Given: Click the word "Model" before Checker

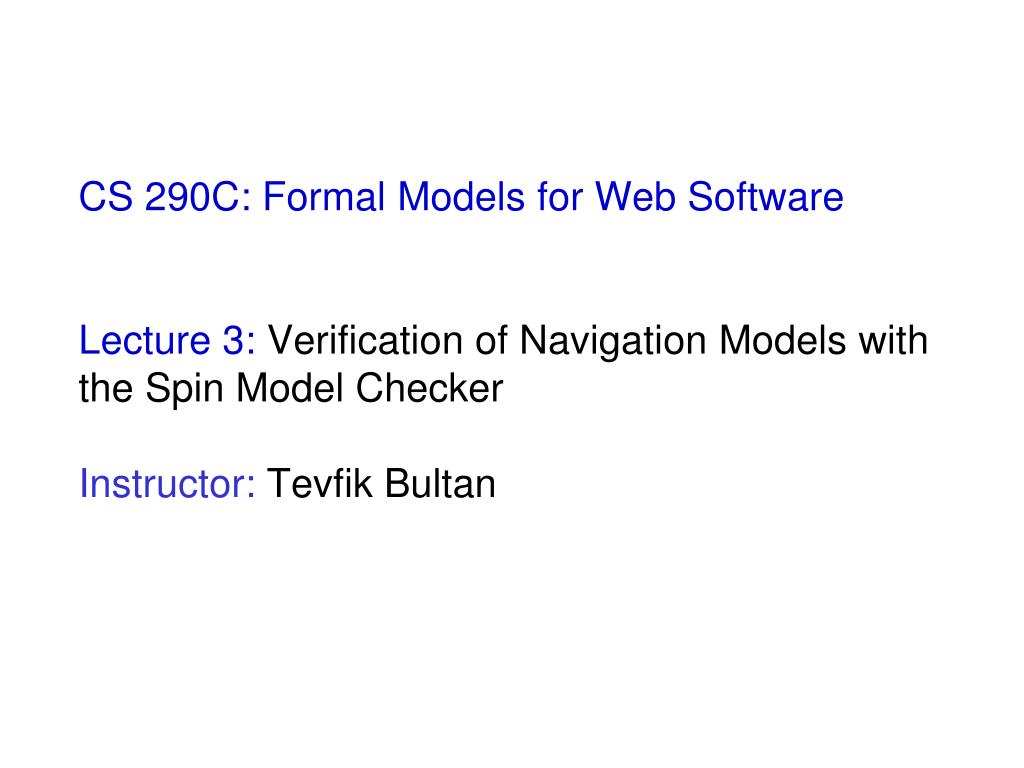Looking at the screenshot, I should (290, 388).
